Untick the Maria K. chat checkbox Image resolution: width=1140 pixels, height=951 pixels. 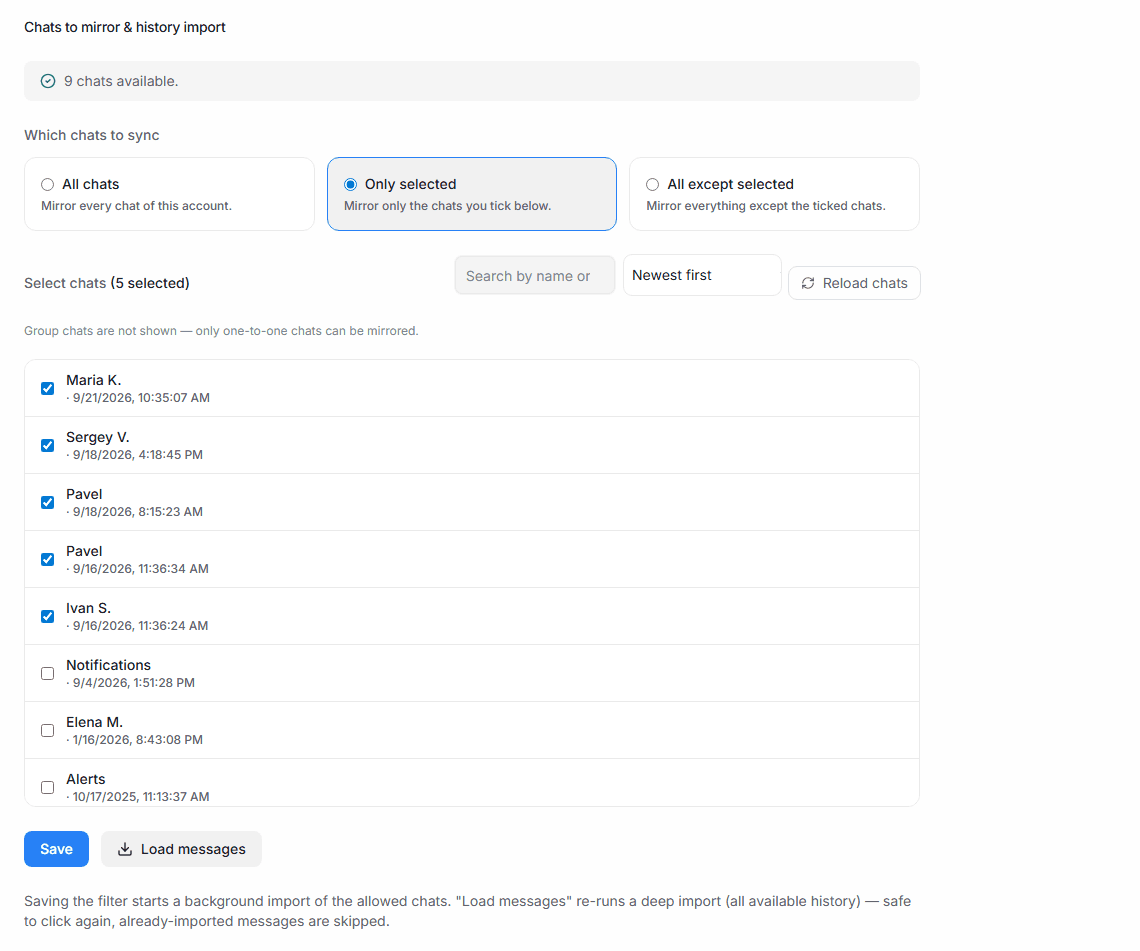48,389
